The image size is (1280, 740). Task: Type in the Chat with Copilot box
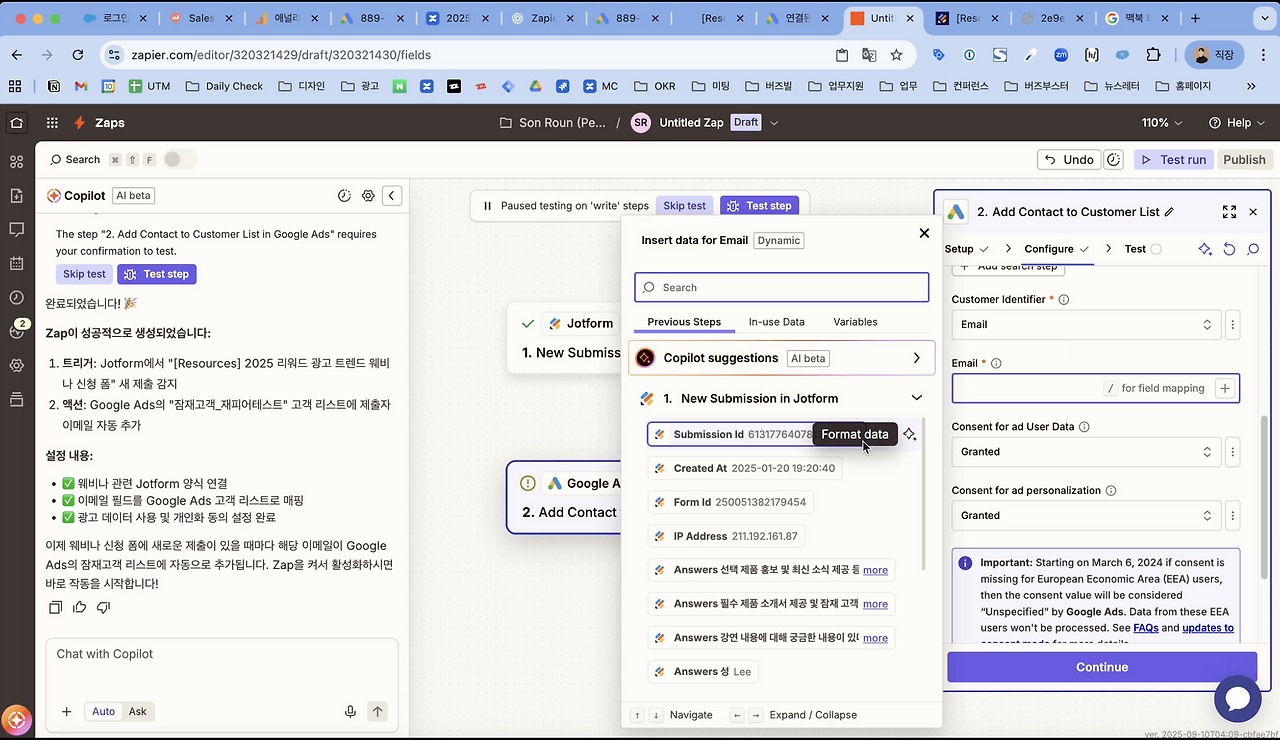click(x=222, y=654)
